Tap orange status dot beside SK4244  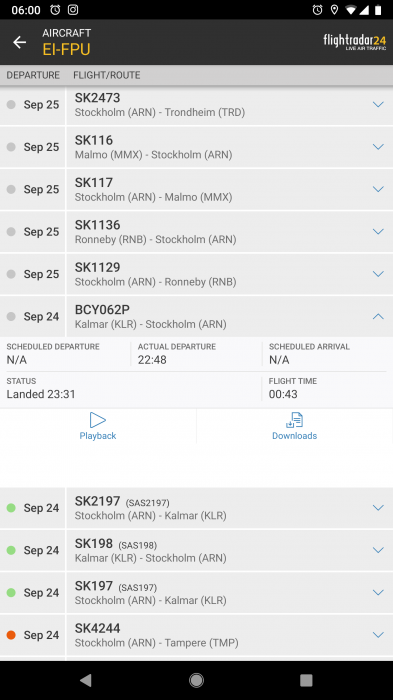(x=11, y=635)
